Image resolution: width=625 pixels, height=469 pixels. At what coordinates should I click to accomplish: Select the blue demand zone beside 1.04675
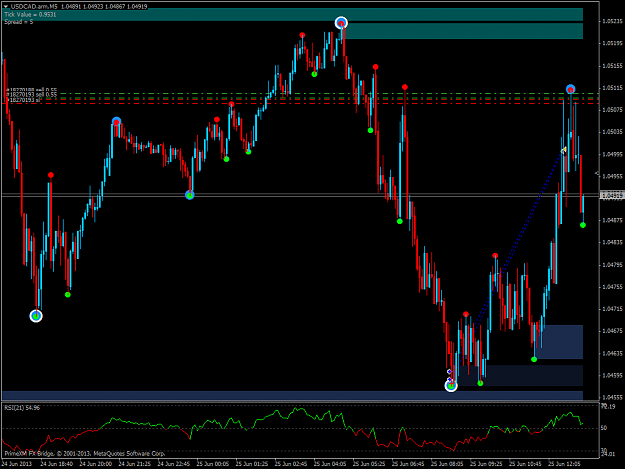pos(560,342)
